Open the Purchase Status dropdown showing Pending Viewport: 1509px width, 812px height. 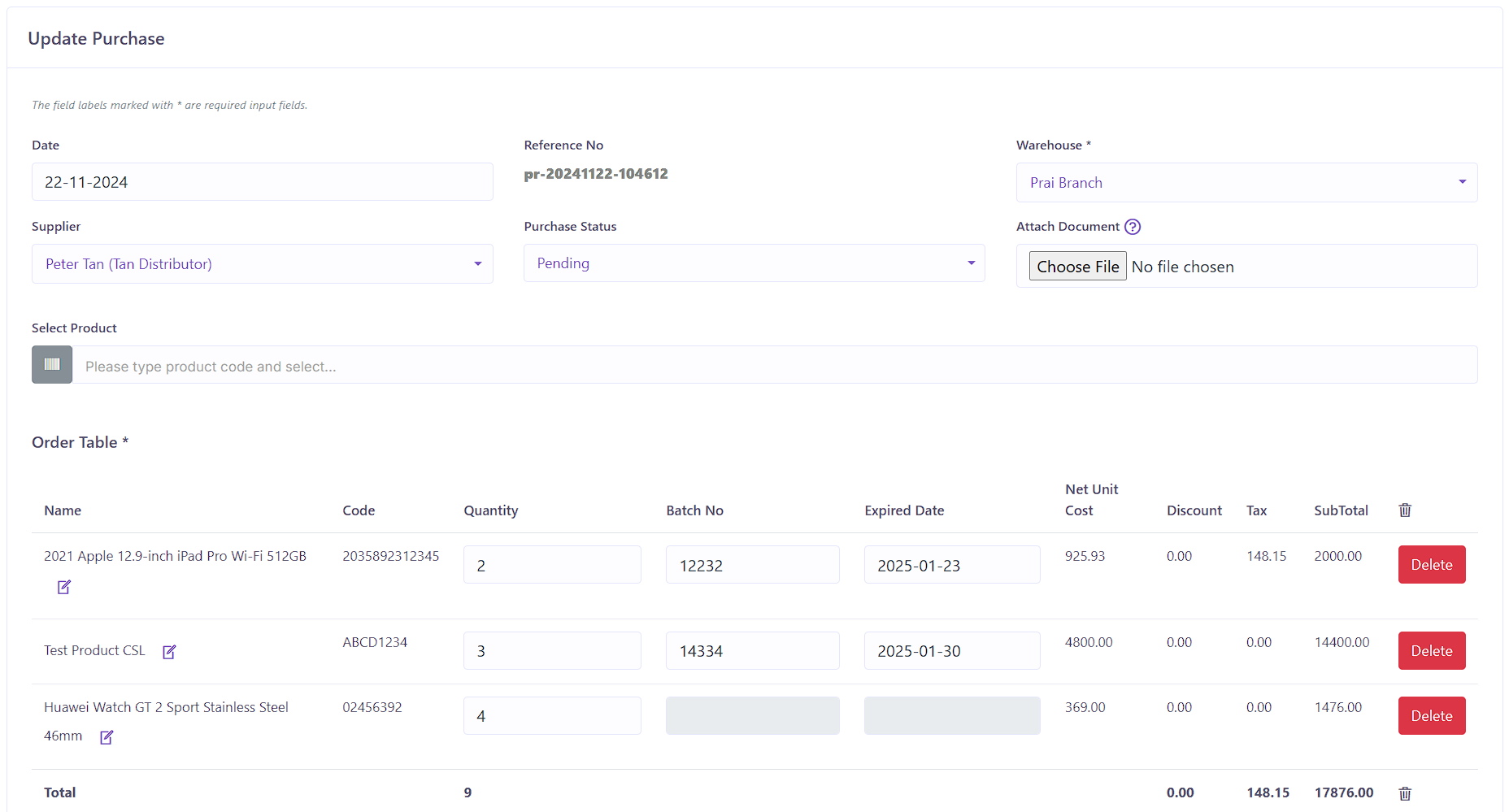[x=754, y=263]
